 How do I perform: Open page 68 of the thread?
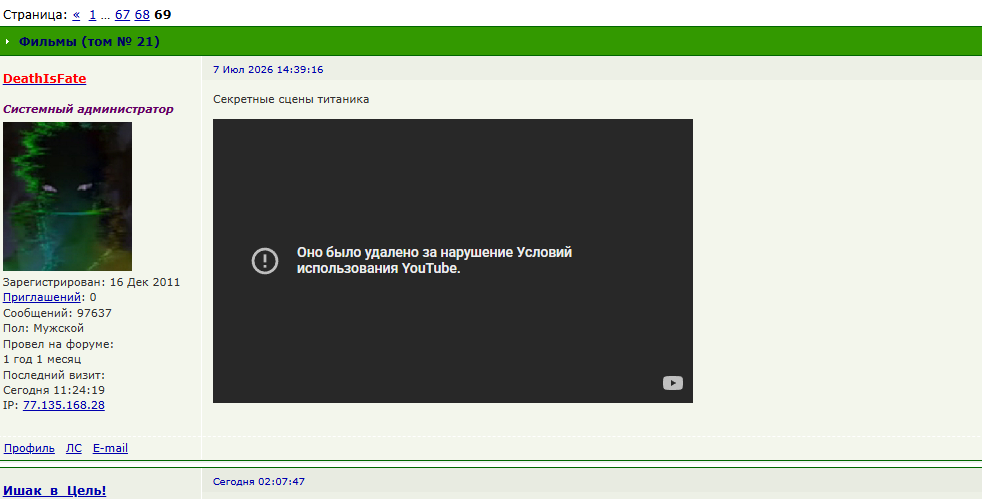[142, 14]
